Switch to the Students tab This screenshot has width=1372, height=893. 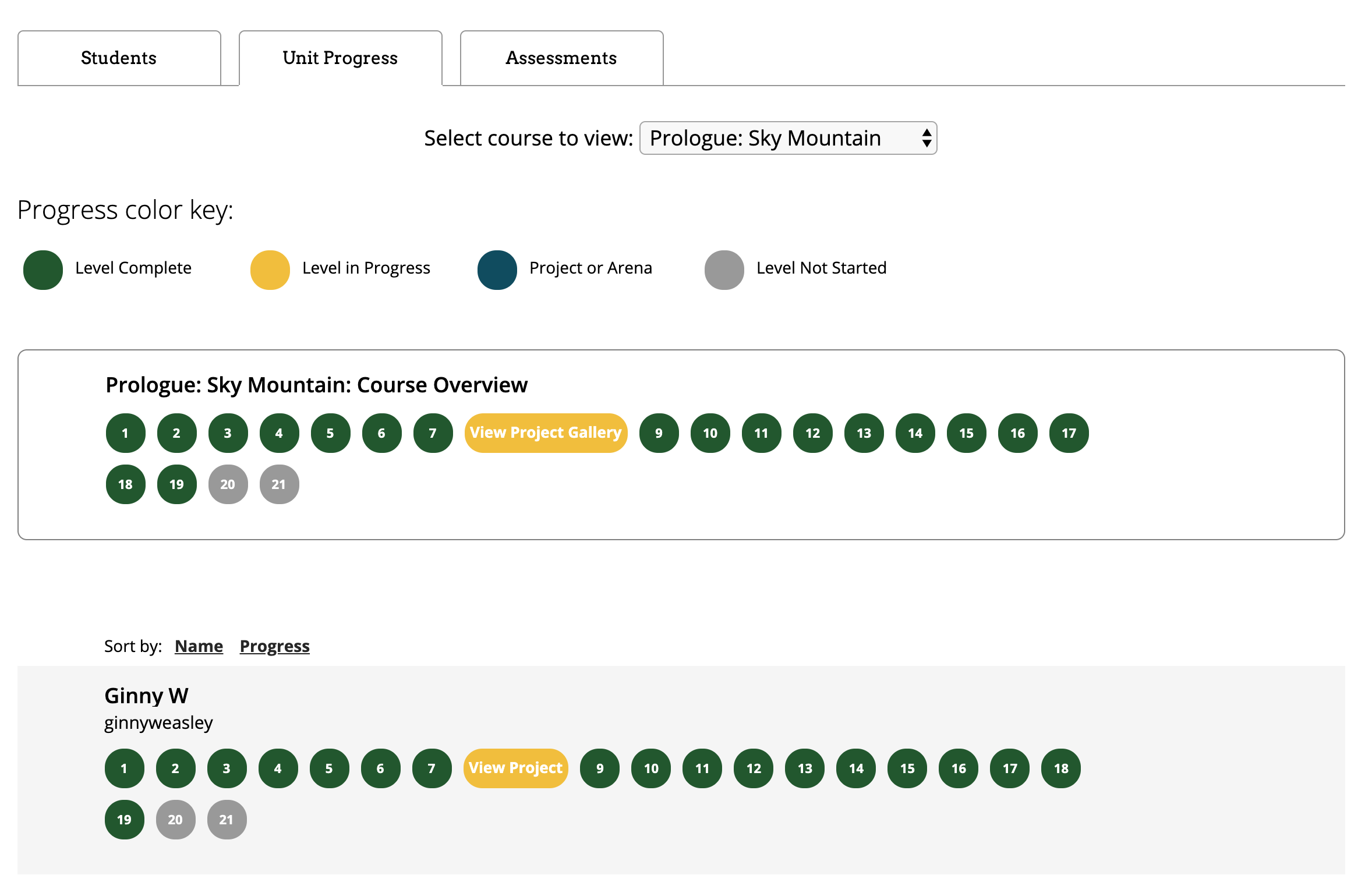(119, 58)
